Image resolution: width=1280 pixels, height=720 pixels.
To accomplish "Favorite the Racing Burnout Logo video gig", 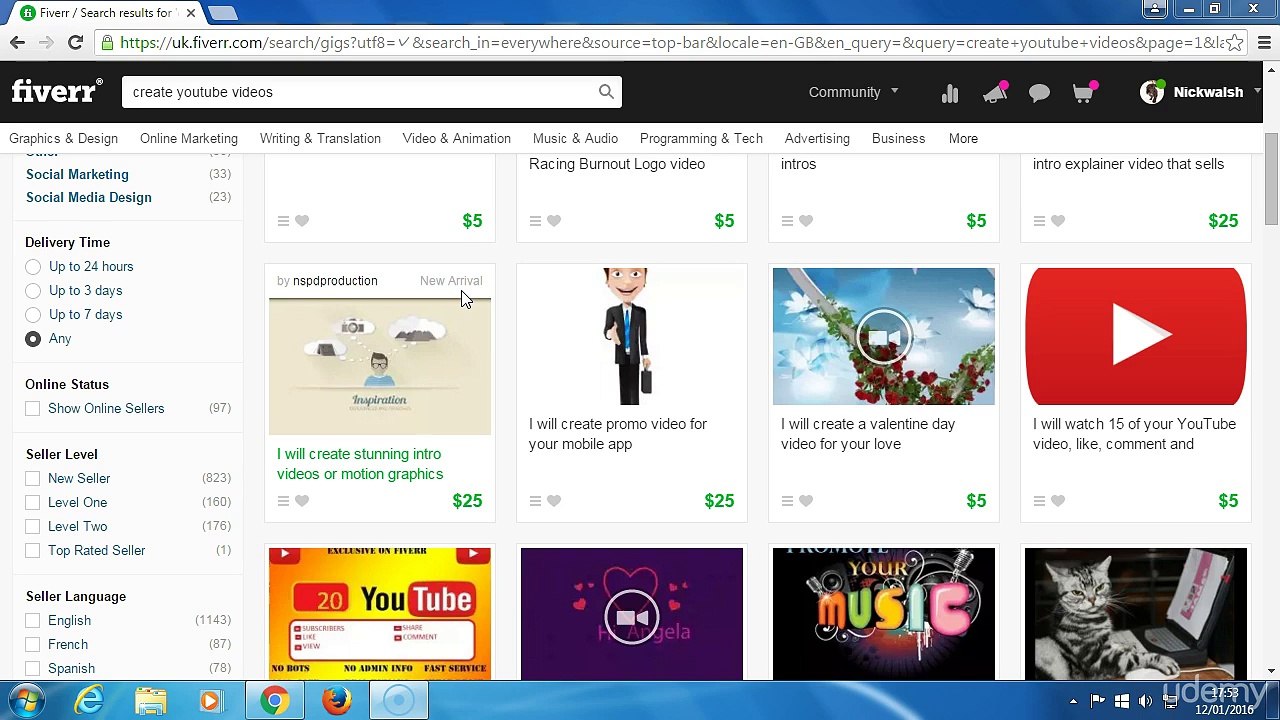I will [554, 221].
